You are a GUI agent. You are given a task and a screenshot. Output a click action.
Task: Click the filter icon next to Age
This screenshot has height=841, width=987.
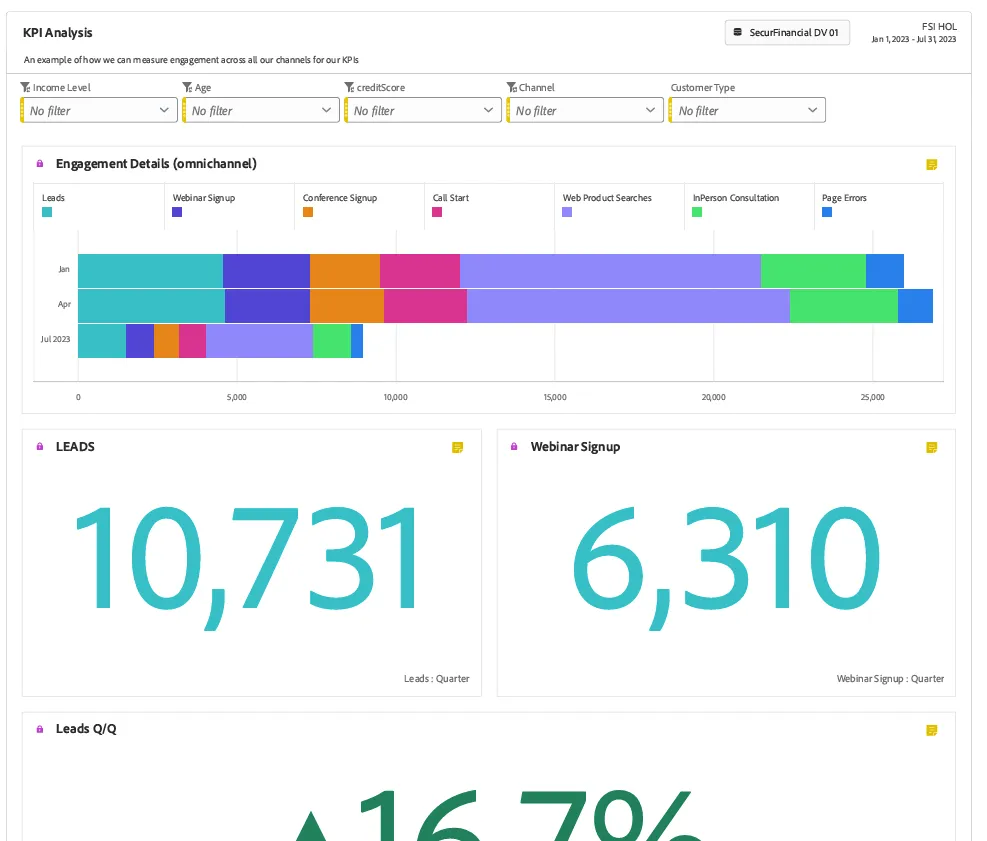(187, 87)
